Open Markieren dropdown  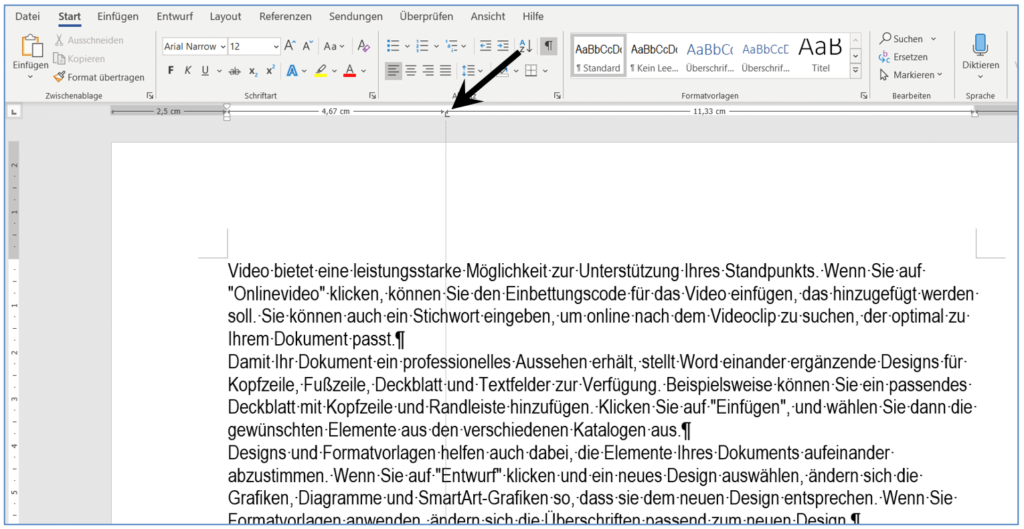pyautogui.click(x=910, y=75)
